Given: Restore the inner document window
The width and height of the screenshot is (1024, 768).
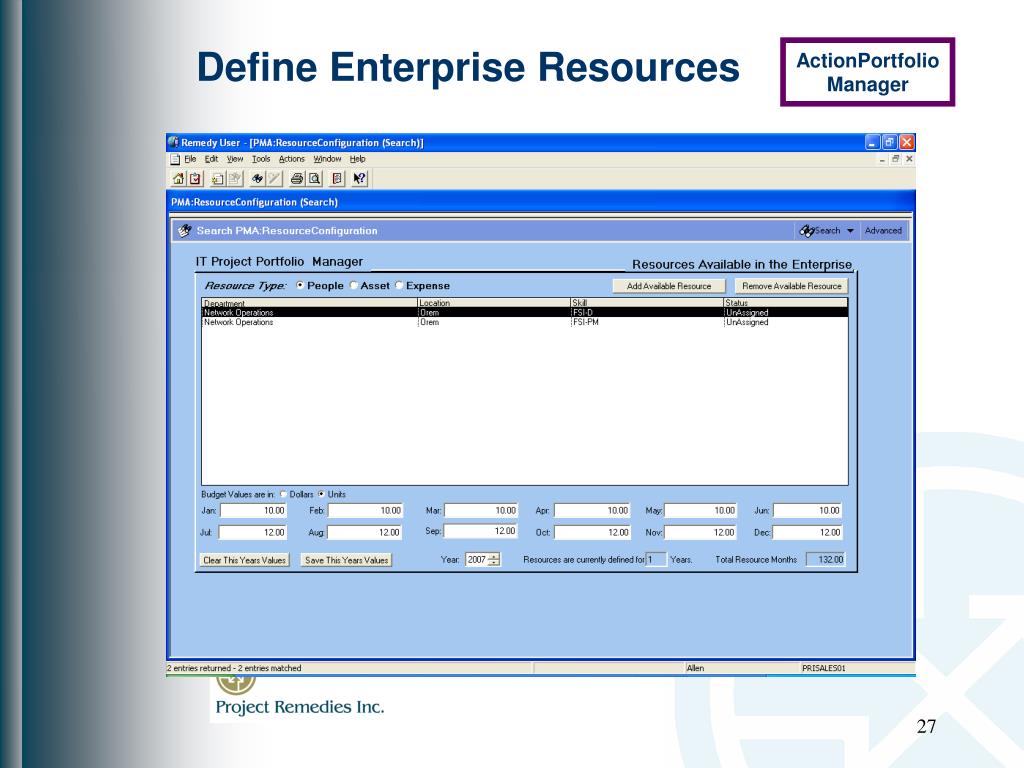Looking at the screenshot, I should (896, 159).
